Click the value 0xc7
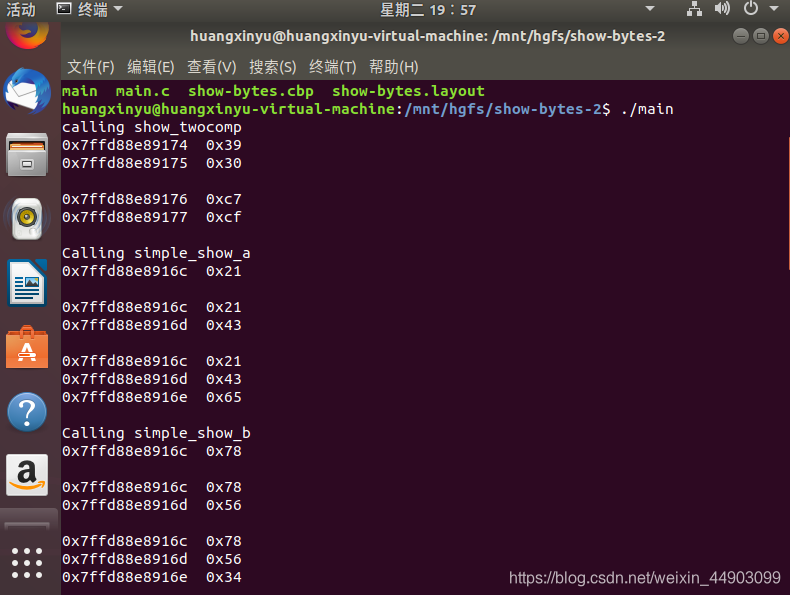 point(223,199)
